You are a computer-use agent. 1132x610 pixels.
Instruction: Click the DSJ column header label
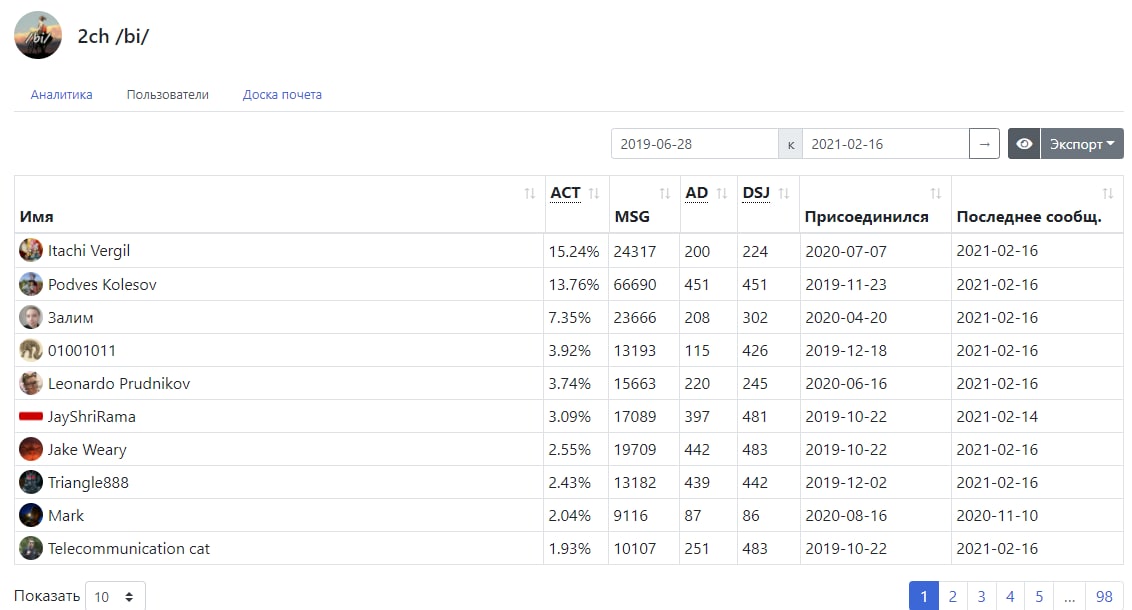(756, 193)
